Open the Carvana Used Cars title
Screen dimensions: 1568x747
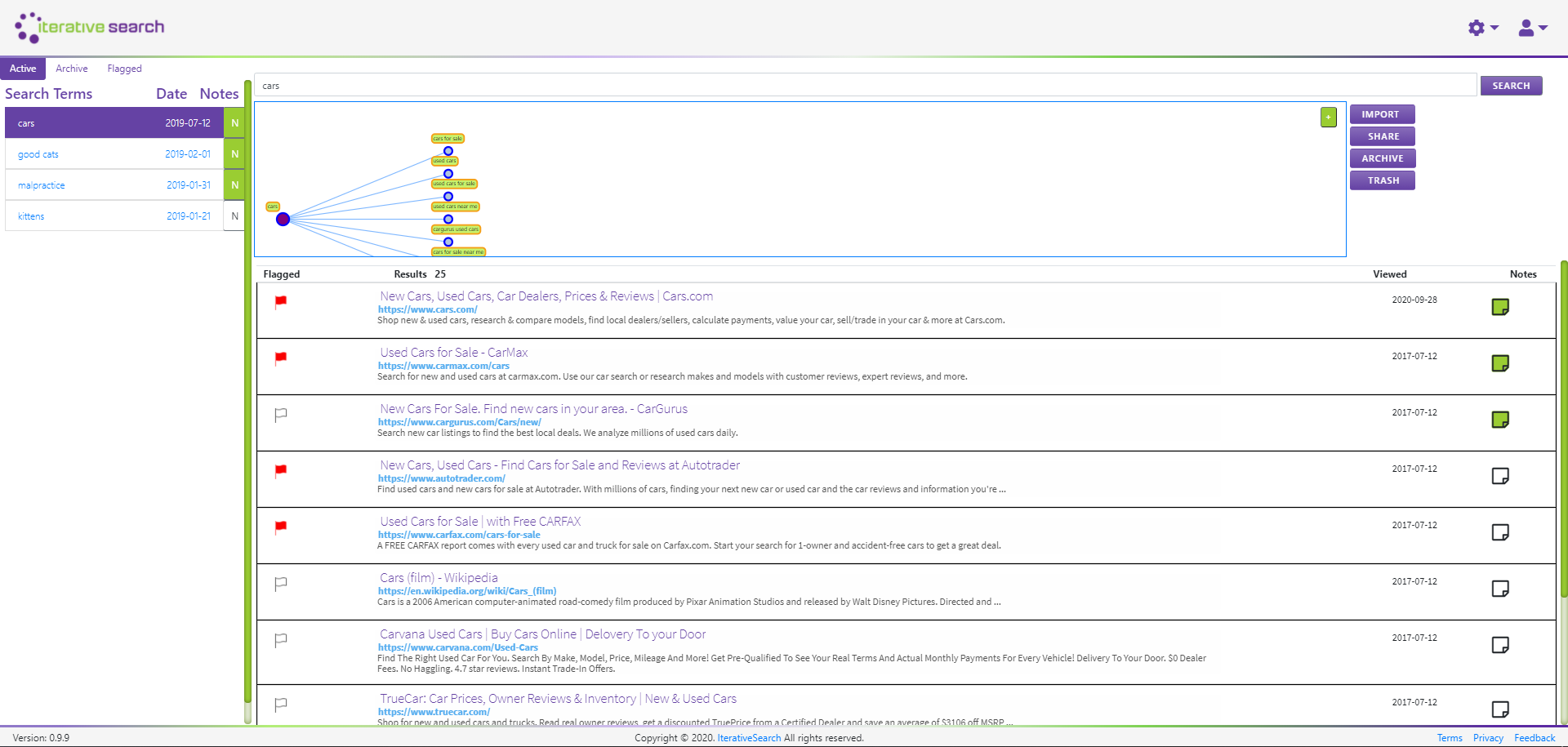542,634
